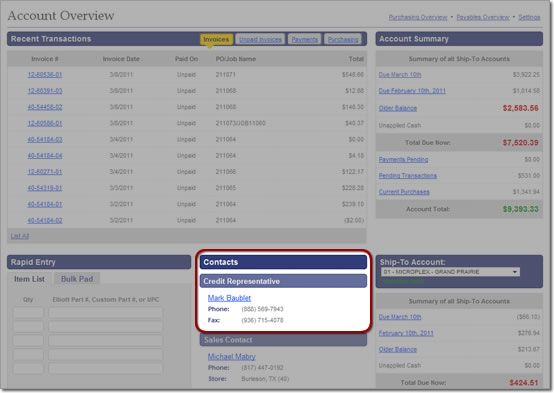Click the Invoice Date column header
Screen dimensions: 554x393
click(x=121, y=59)
